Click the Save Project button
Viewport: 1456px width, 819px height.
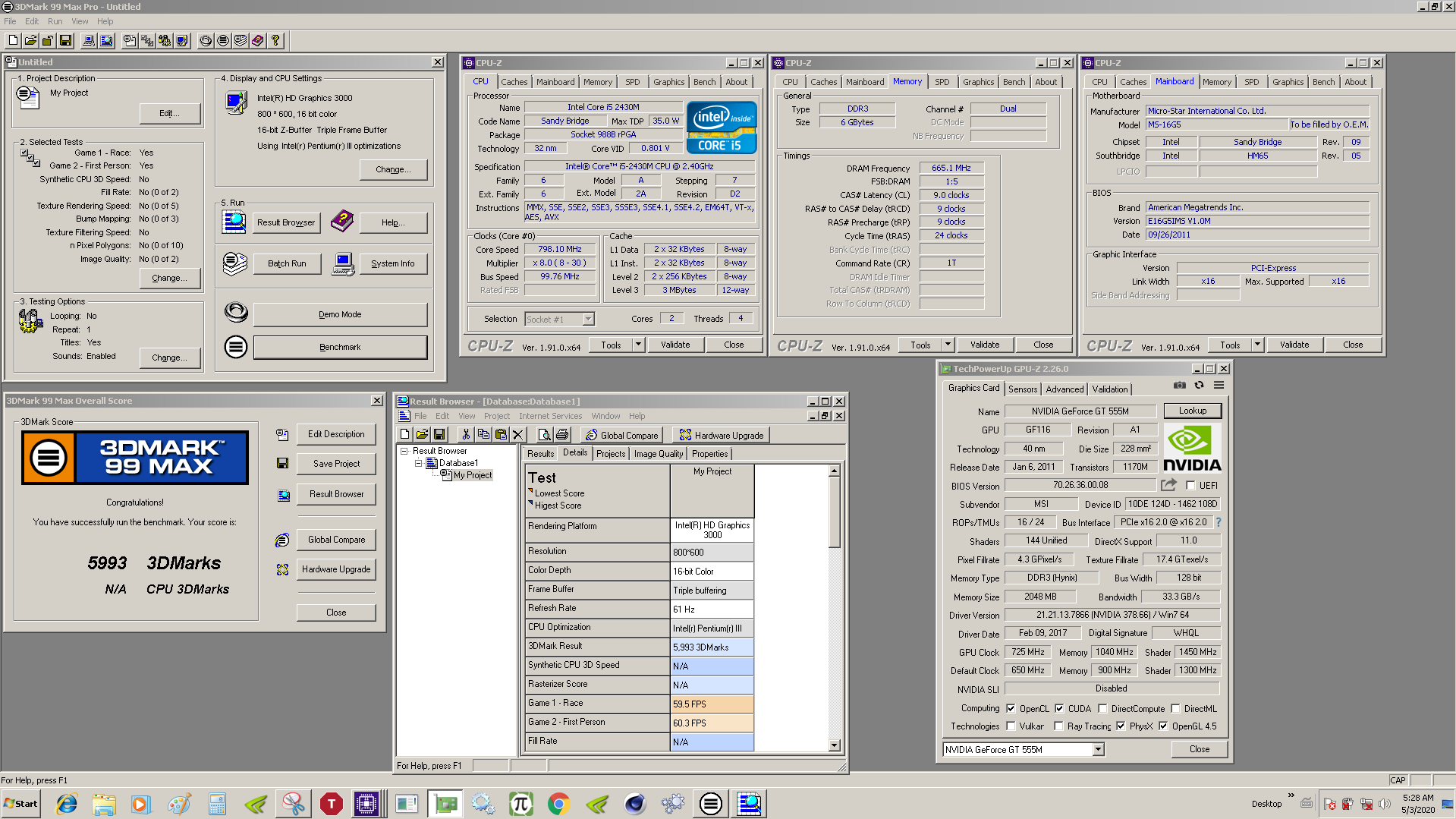[336, 464]
